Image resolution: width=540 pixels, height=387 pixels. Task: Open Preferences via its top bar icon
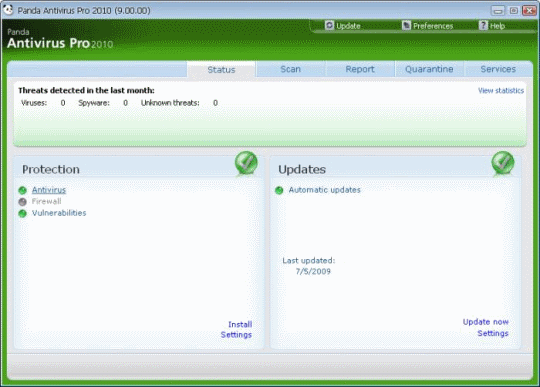406,25
